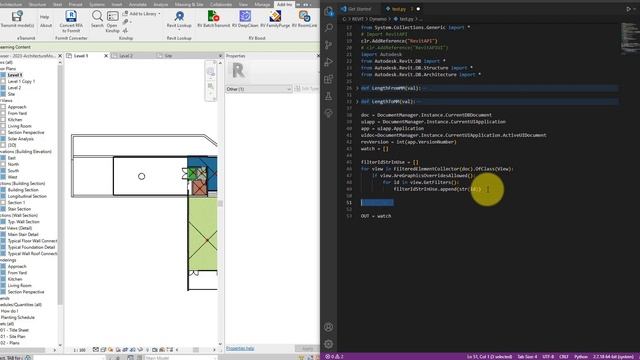Open VS Code Extensions icon
The height and width of the screenshot is (360, 640).
coord(329,79)
